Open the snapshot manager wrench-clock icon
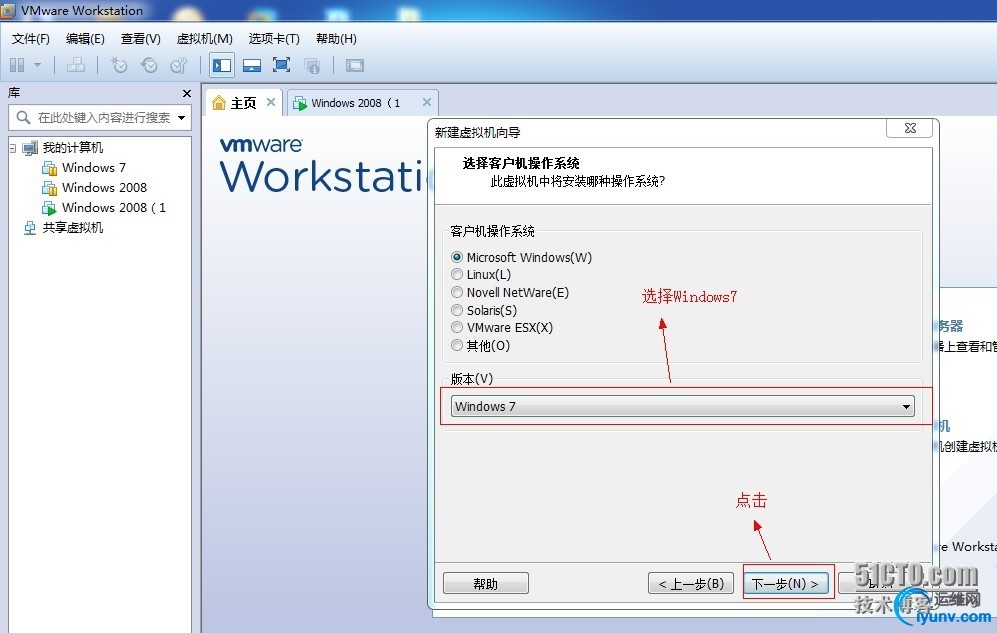 tap(179, 65)
